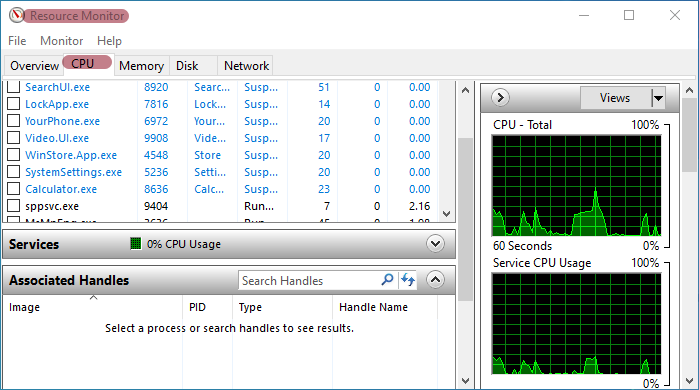Expand the Services section chevron

pos(435,244)
